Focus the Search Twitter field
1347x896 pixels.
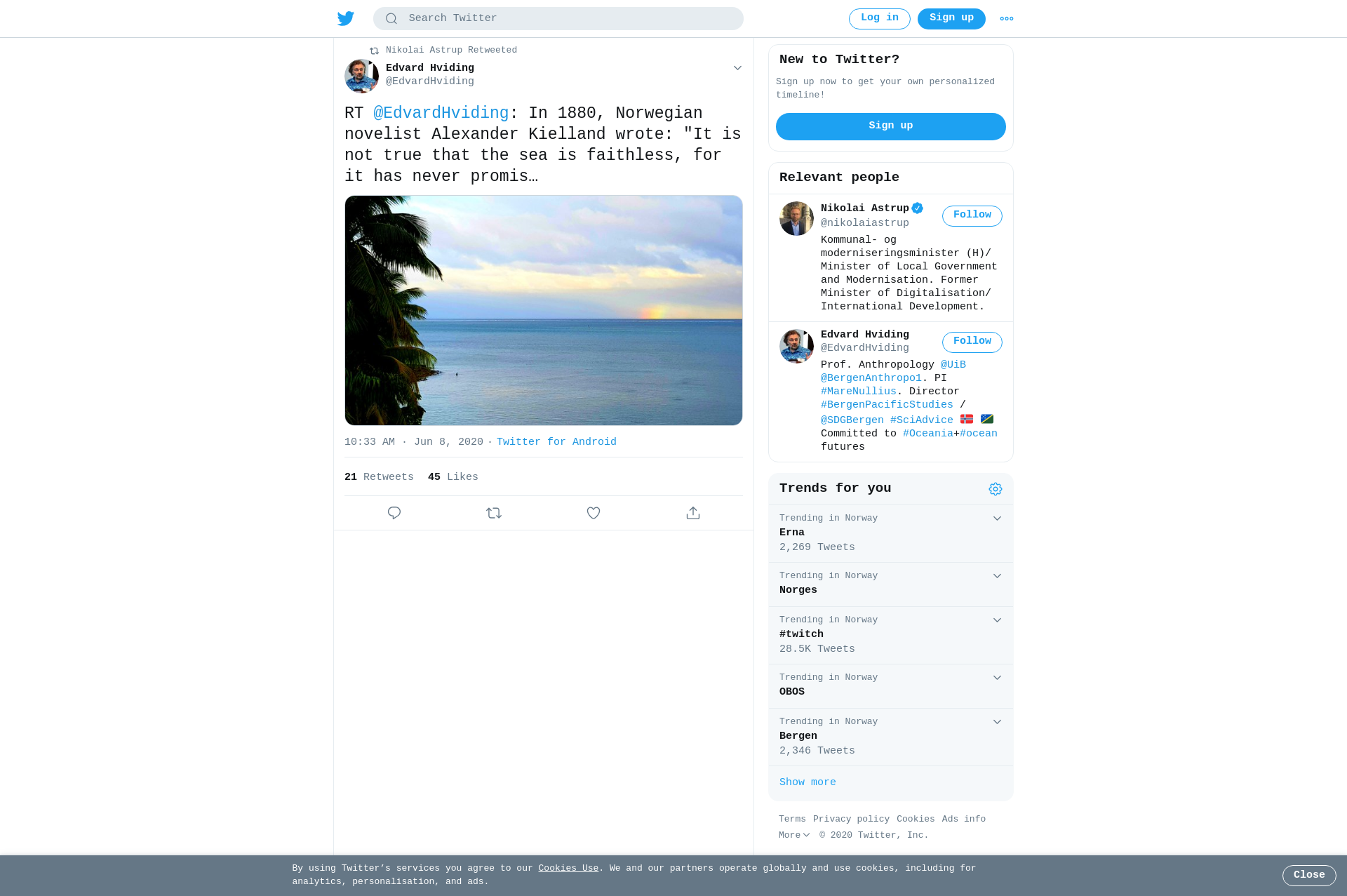(x=558, y=19)
